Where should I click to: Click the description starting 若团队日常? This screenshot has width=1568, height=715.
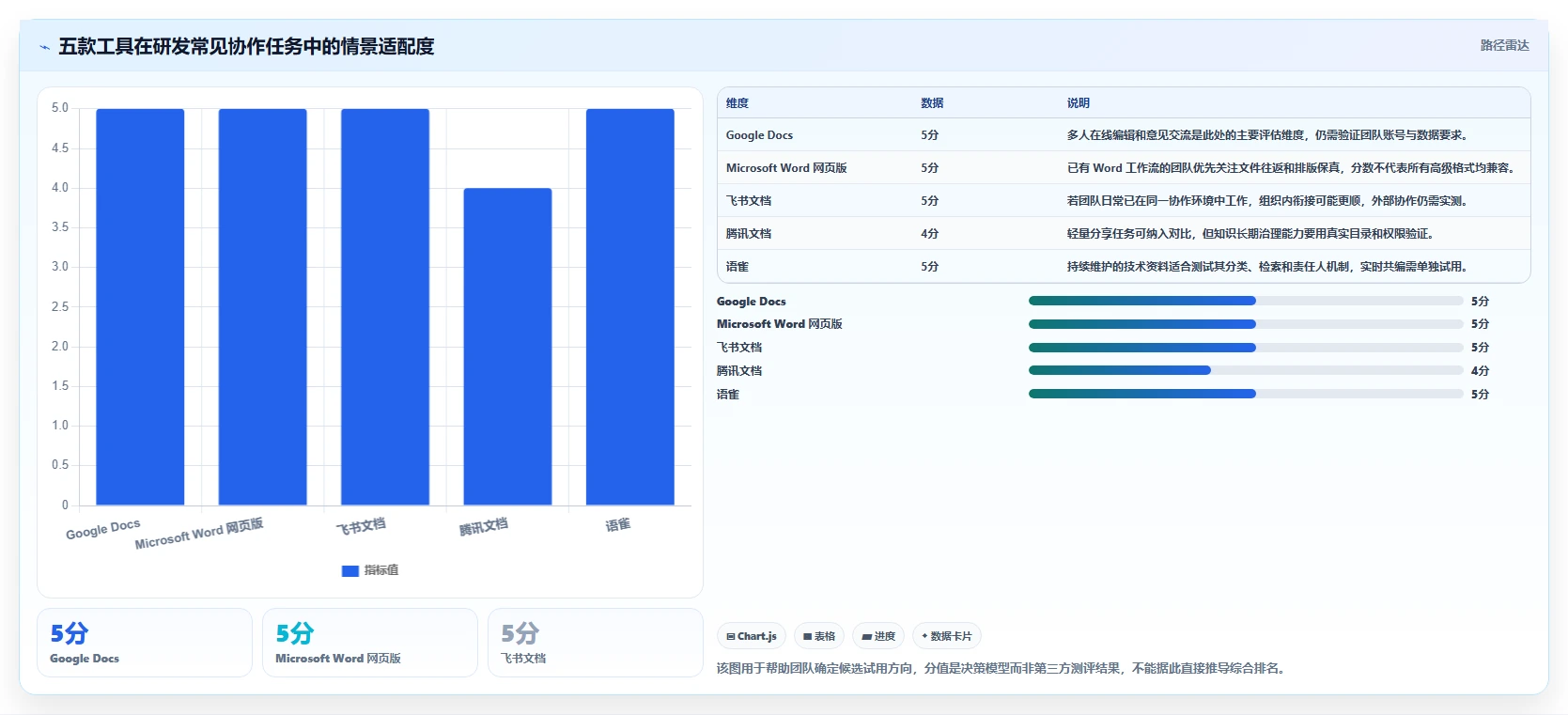tap(1267, 201)
